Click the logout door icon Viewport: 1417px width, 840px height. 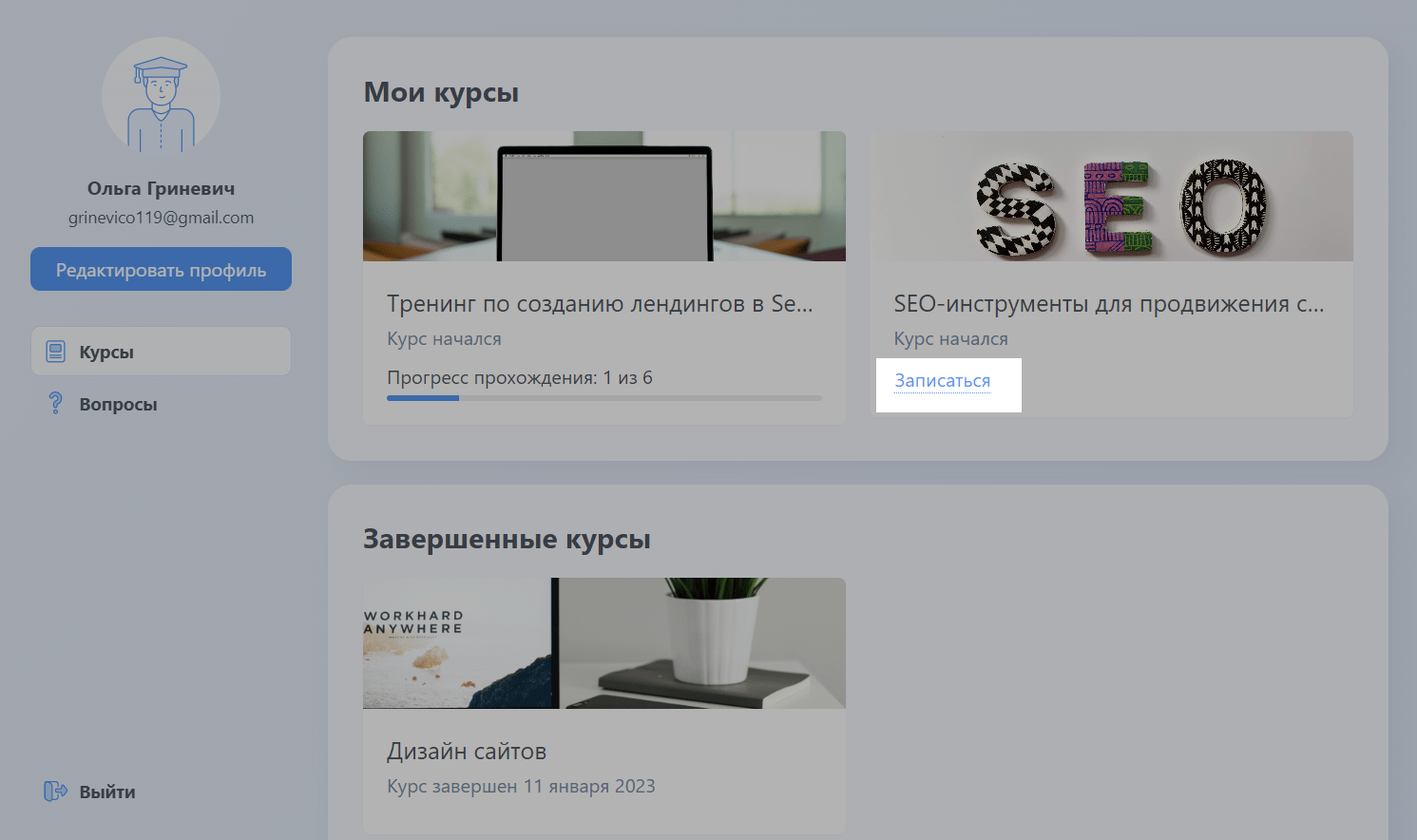[x=55, y=791]
